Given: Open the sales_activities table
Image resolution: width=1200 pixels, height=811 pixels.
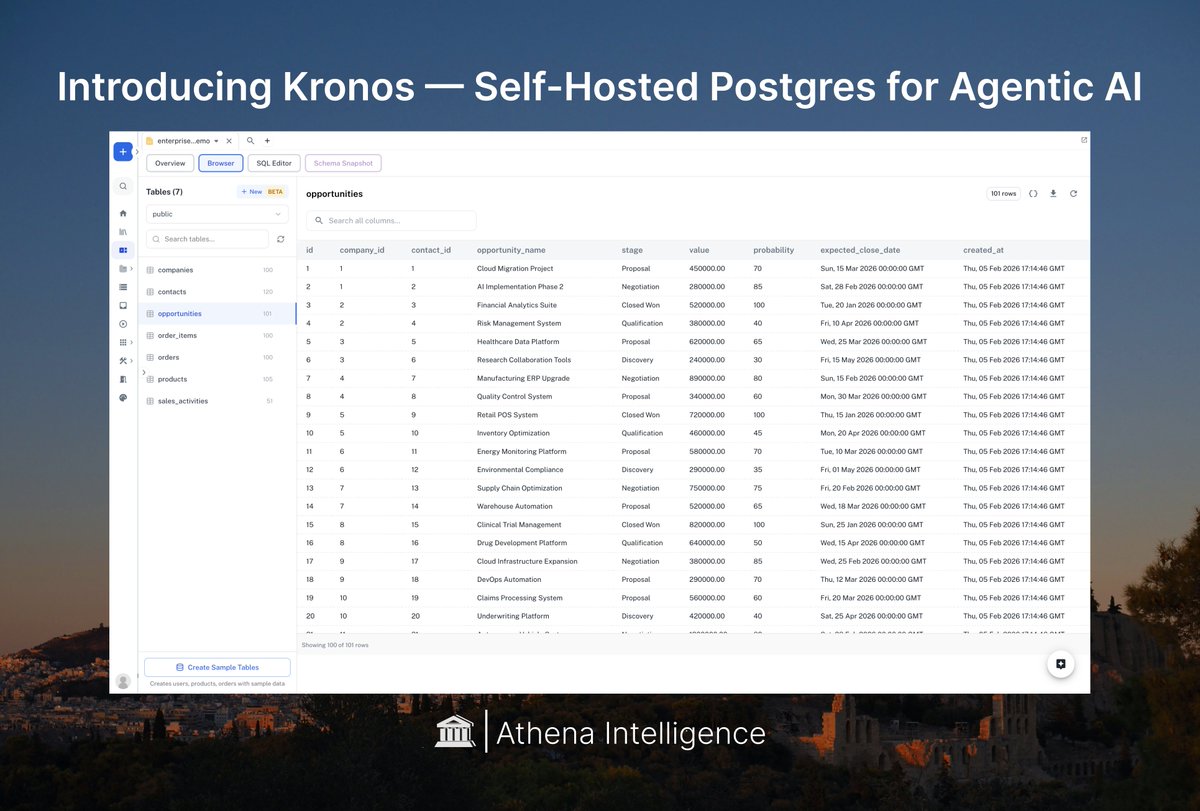Looking at the screenshot, I should [x=216, y=401].
